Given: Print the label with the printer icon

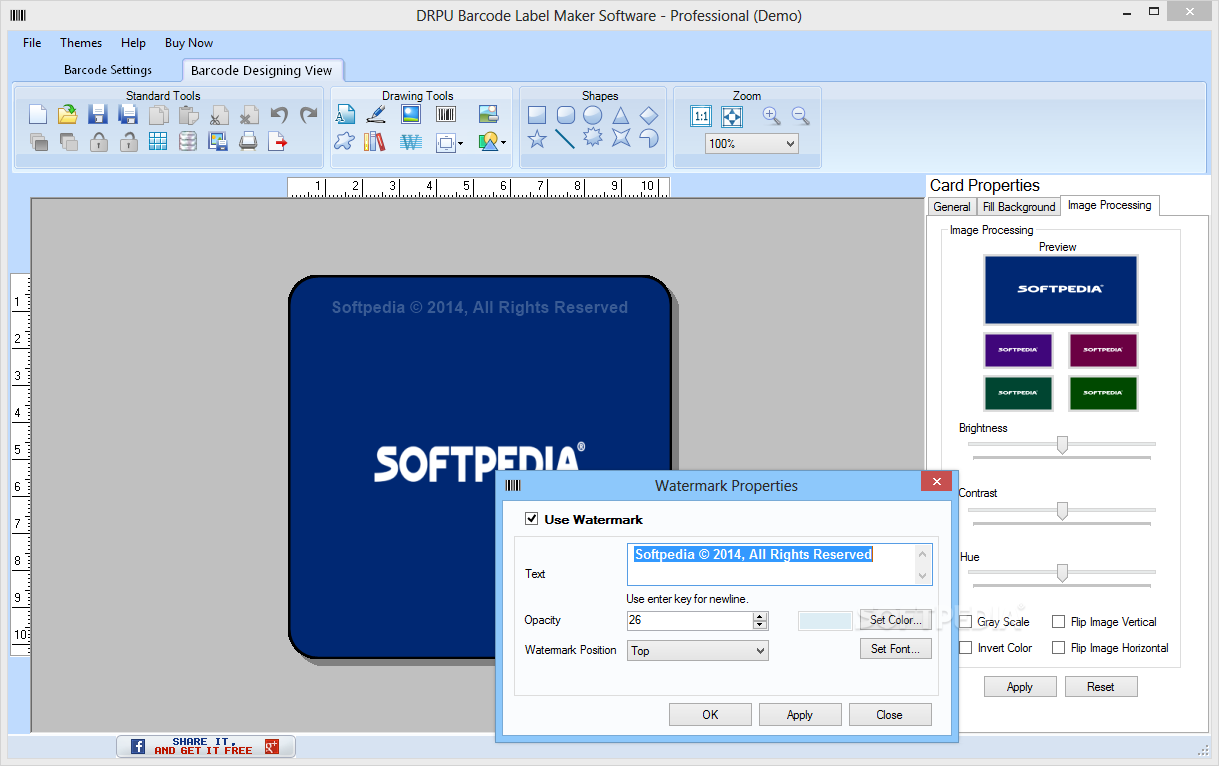Looking at the screenshot, I should [x=248, y=141].
